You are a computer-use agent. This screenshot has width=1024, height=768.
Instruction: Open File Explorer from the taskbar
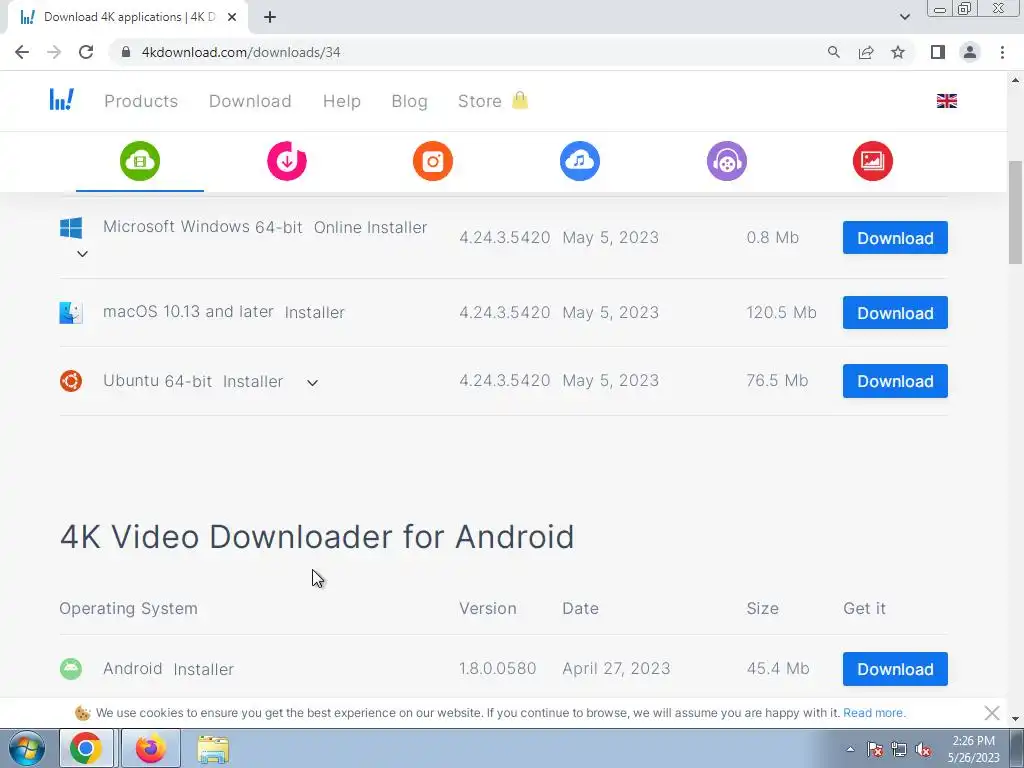pos(213,748)
